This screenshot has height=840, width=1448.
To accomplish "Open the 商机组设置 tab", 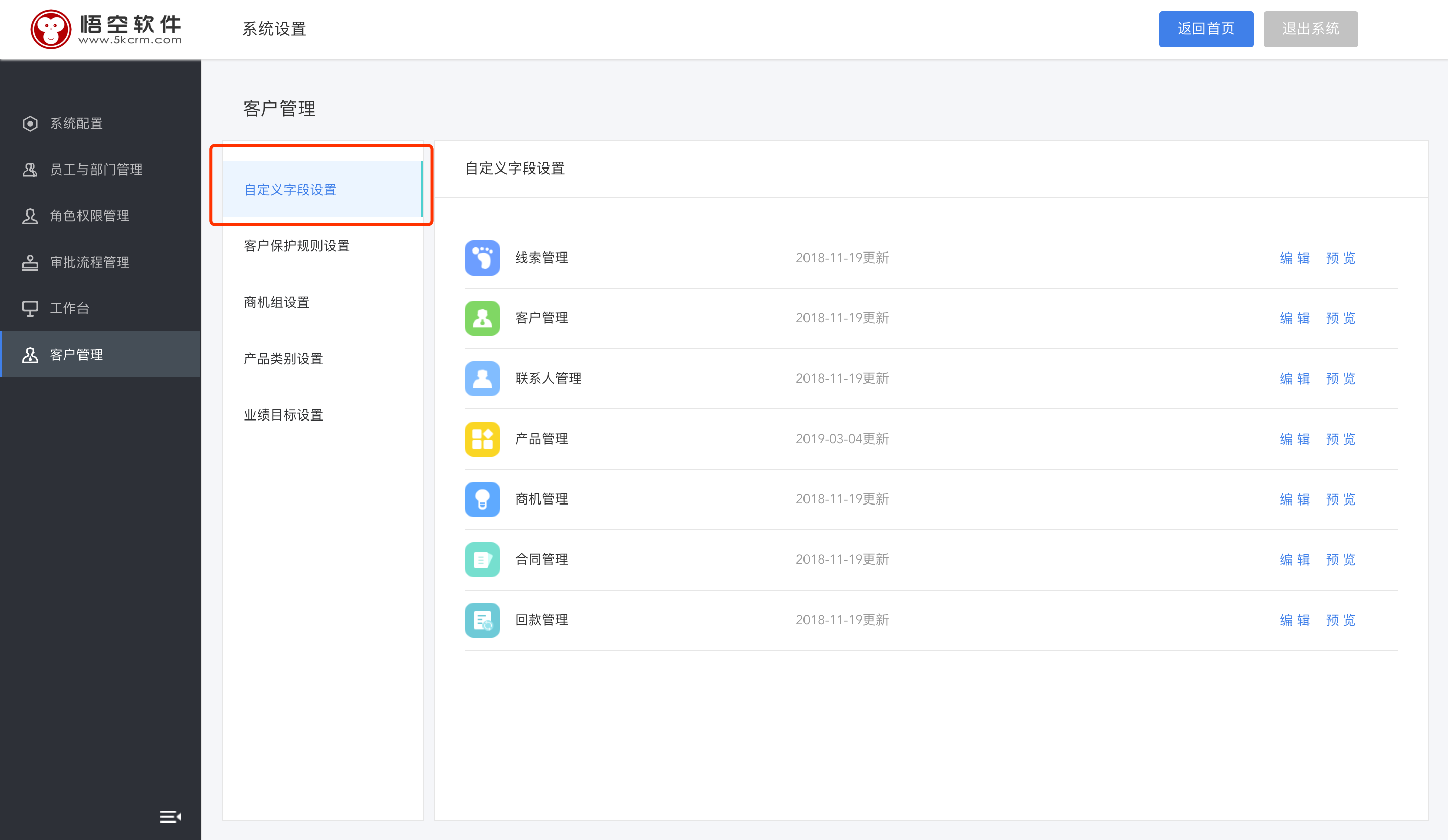I will [323, 302].
